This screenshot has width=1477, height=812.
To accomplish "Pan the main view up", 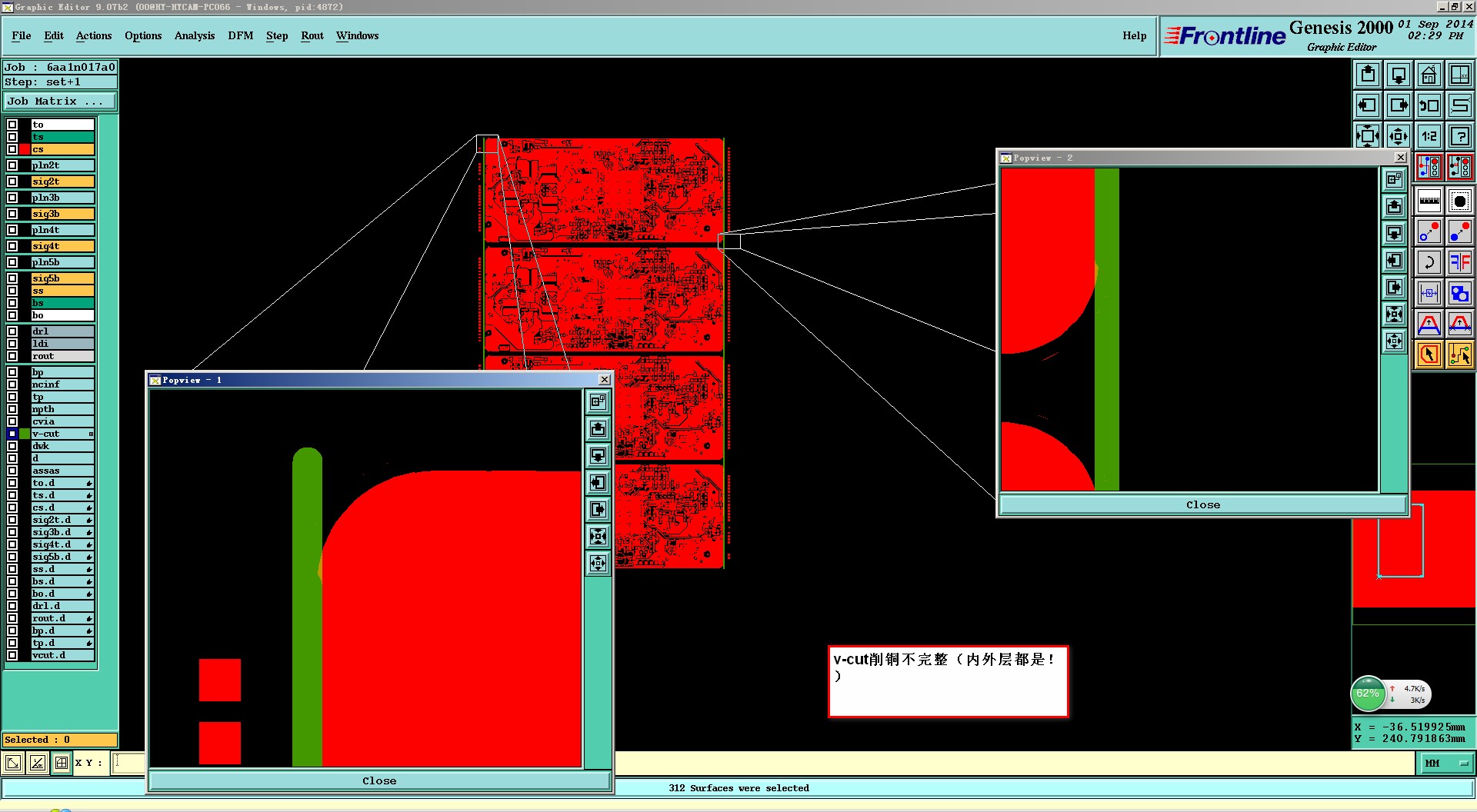I will pos(1368,75).
